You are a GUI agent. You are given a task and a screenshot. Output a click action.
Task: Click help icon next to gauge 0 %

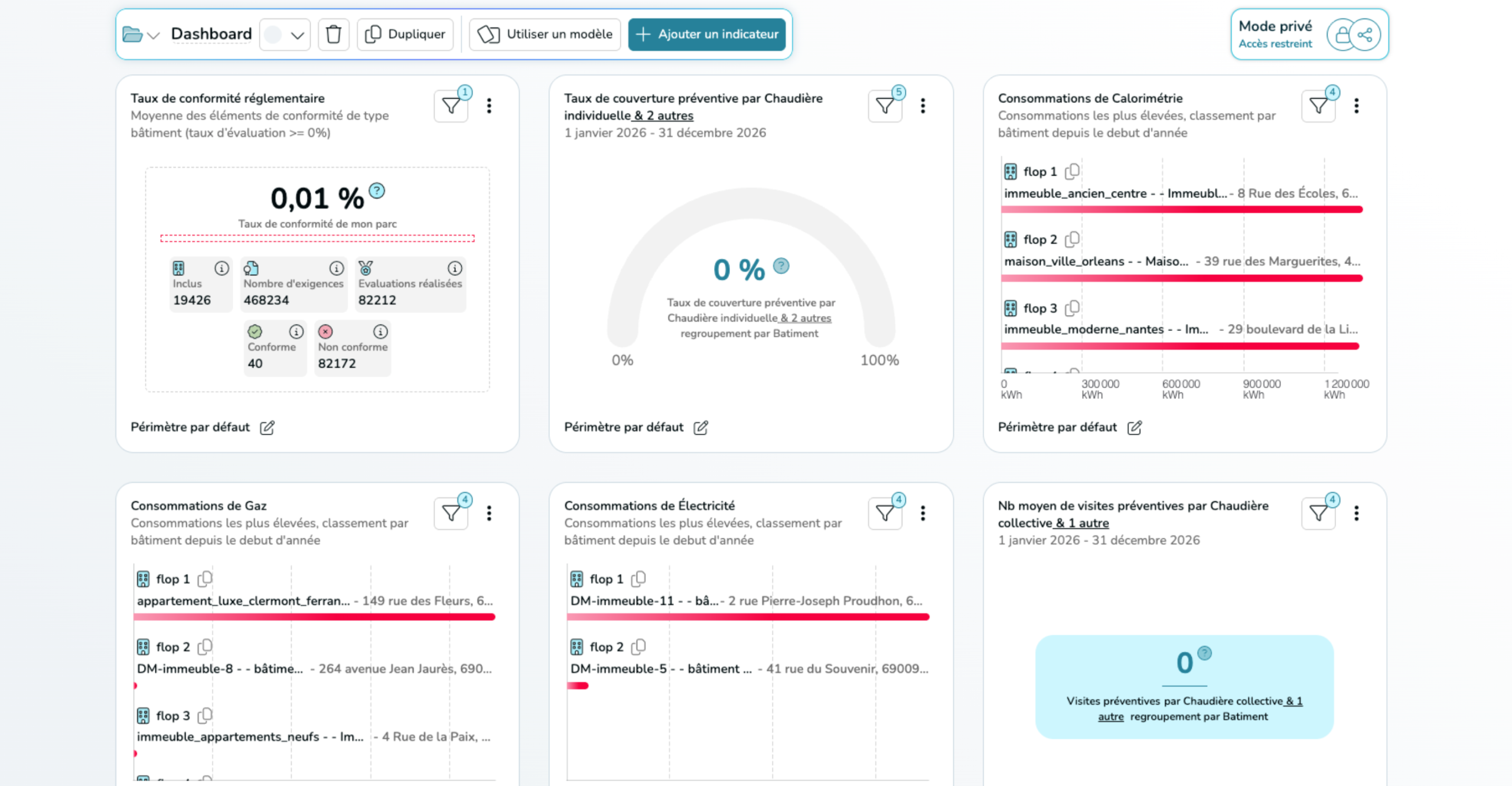click(x=781, y=266)
